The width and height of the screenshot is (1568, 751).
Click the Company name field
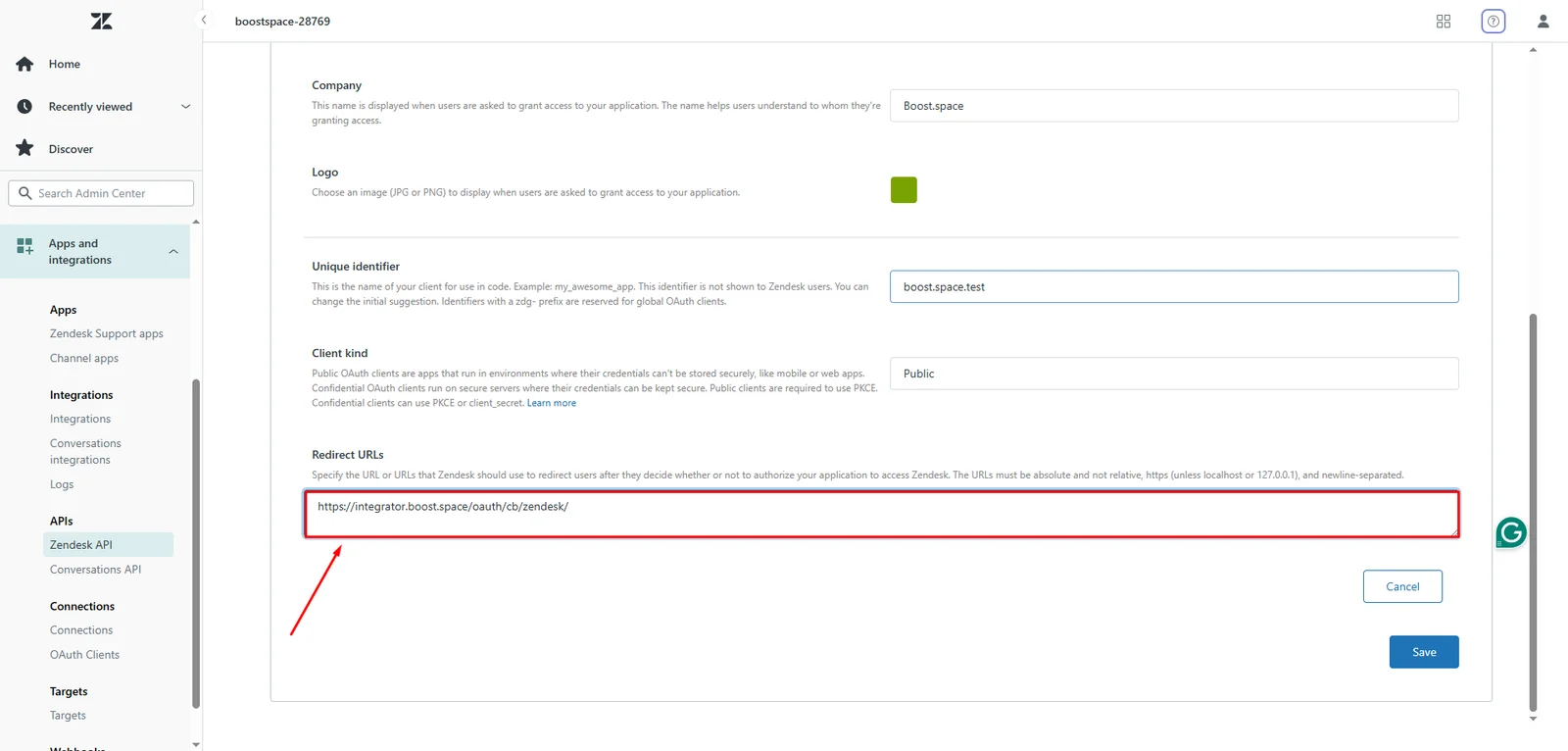(x=1174, y=106)
